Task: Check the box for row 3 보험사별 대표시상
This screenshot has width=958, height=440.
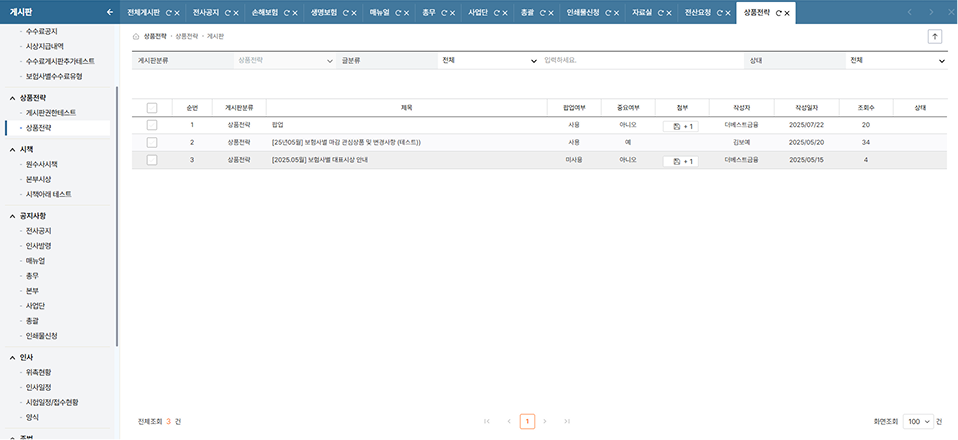Action: click(x=152, y=160)
